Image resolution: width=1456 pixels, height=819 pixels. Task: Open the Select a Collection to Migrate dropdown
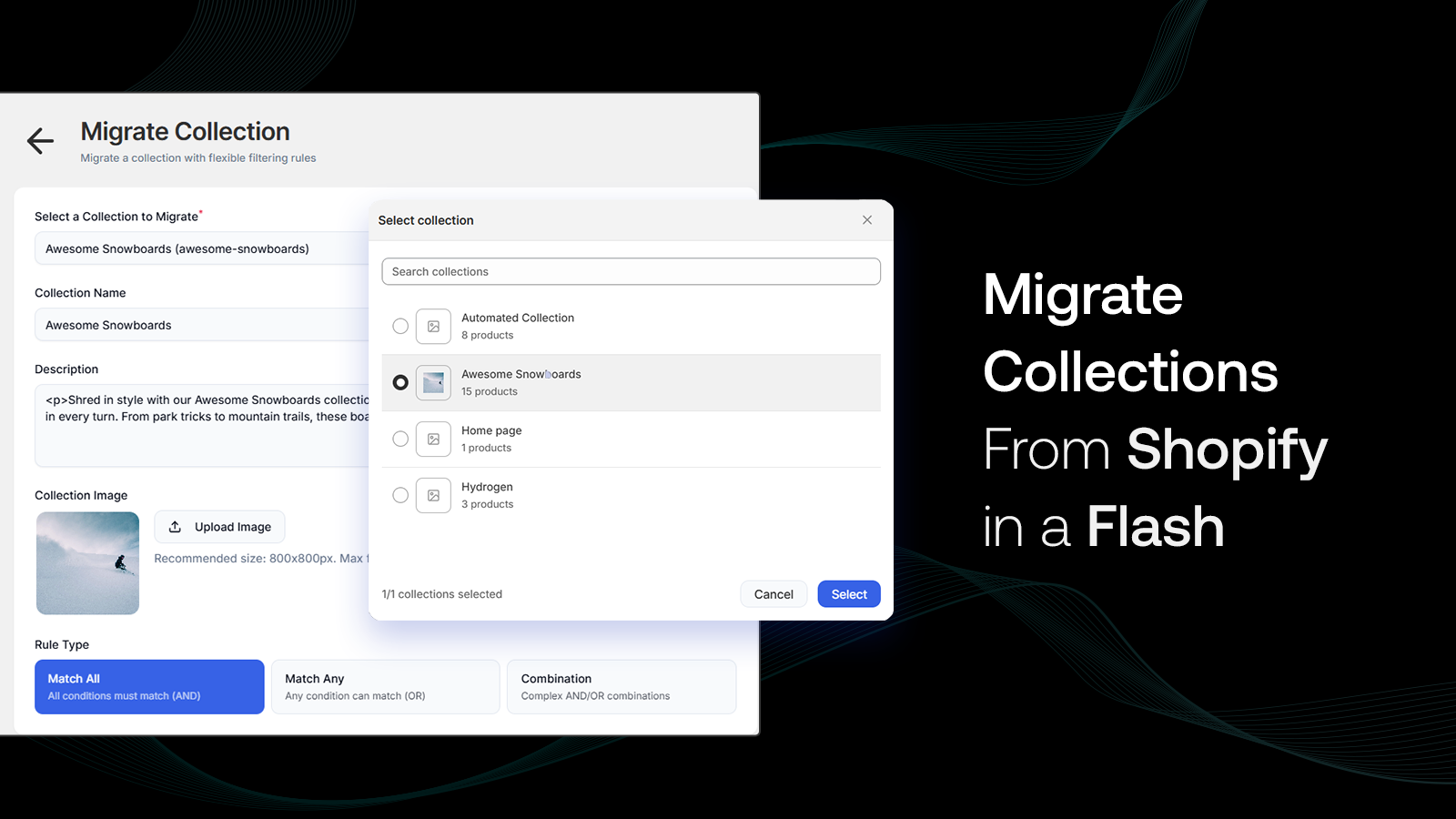(x=200, y=248)
